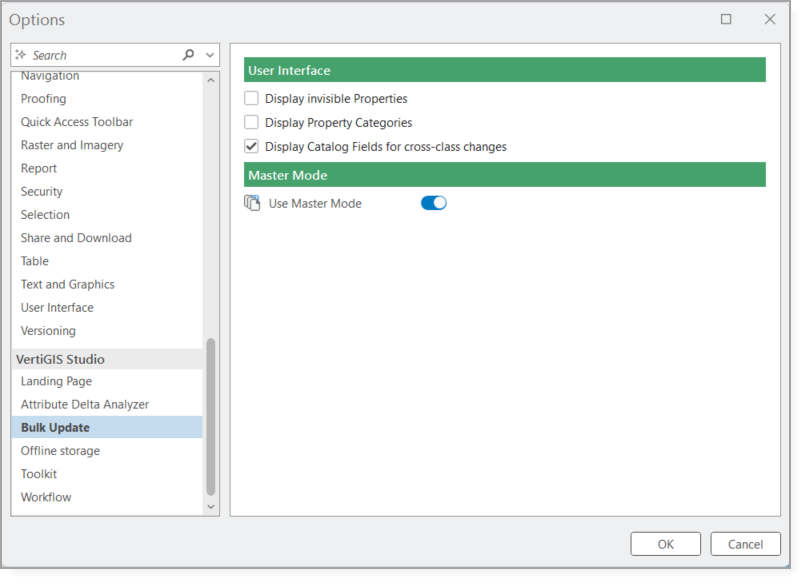Click into the Search input field
Viewport: 806px width, 584px height.
tap(100, 55)
